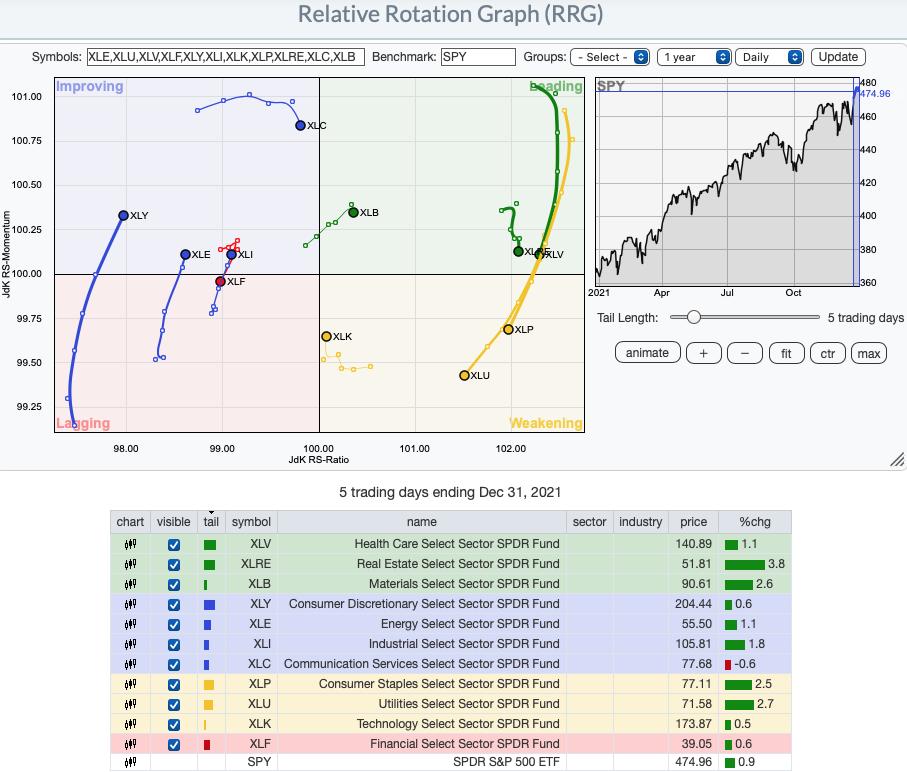Click the Update button

[x=838, y=57]
